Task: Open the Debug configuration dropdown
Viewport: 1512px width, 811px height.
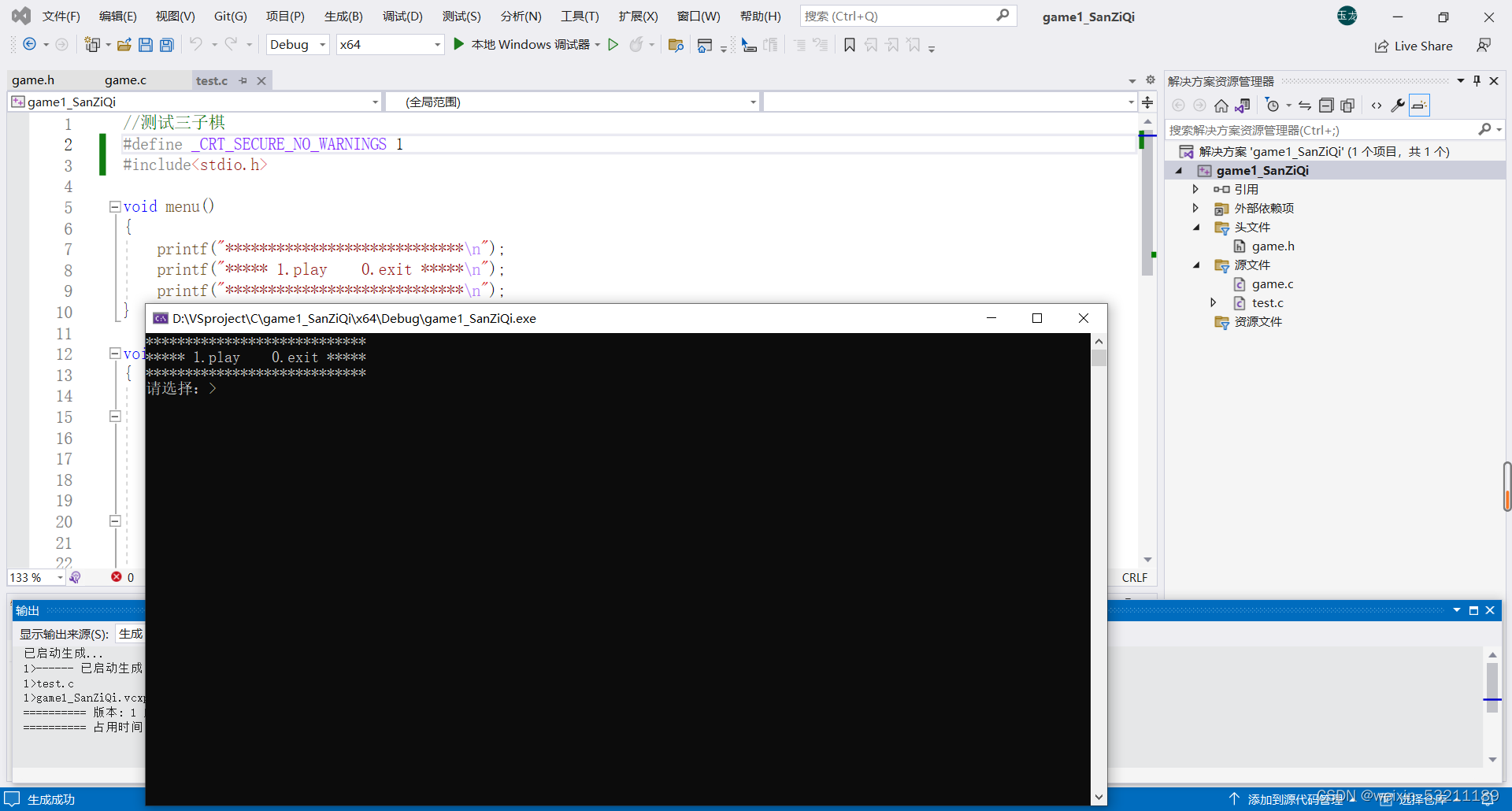Action: coord(298,45)
